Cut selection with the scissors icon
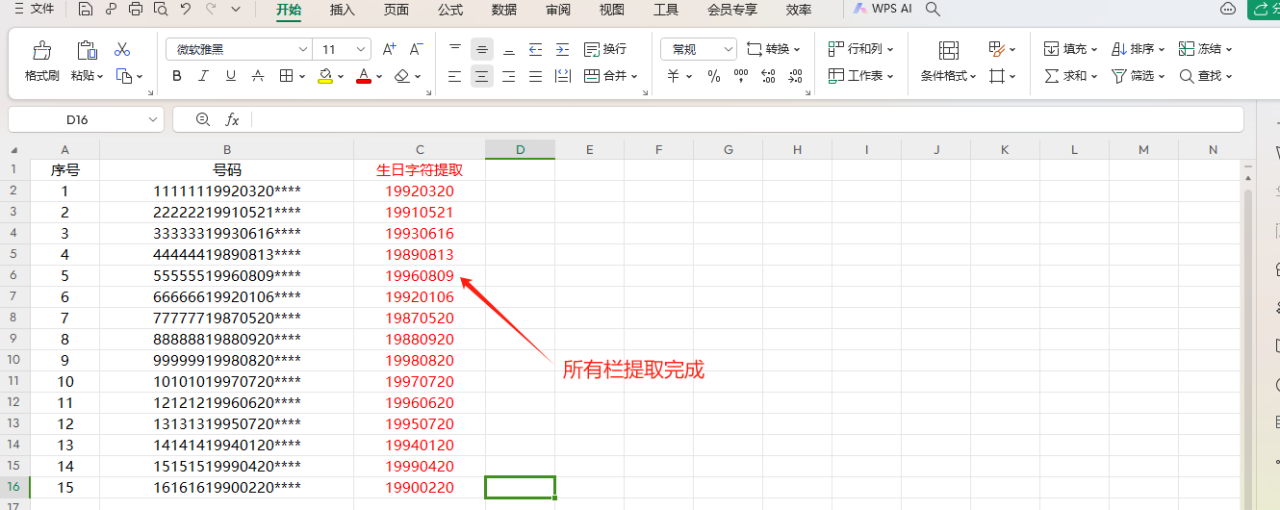1280x510 pixels. click(123, 49)
